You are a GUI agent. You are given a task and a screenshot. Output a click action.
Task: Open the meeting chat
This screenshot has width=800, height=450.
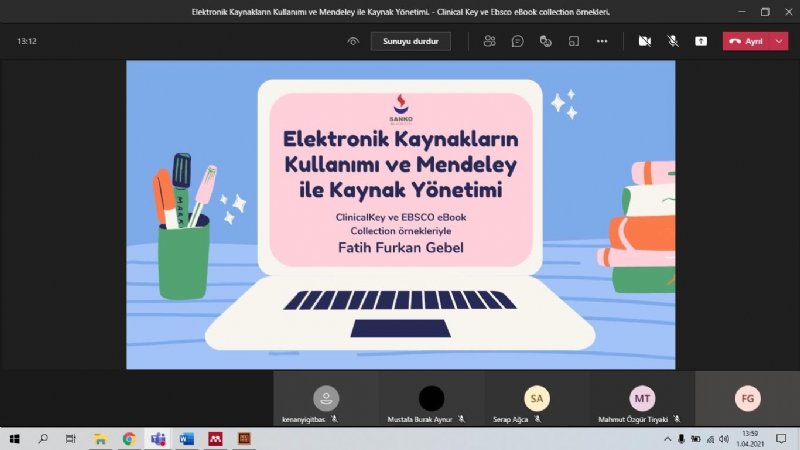pos(517,41)
